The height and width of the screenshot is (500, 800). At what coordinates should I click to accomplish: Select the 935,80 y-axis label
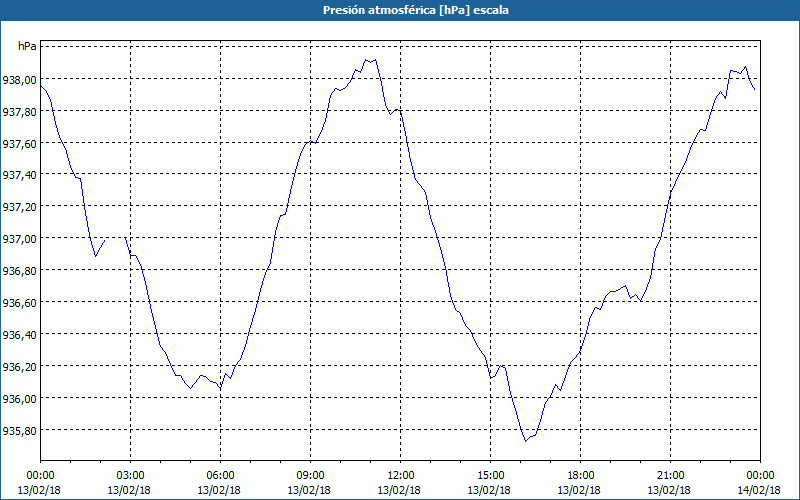(19, 430)
